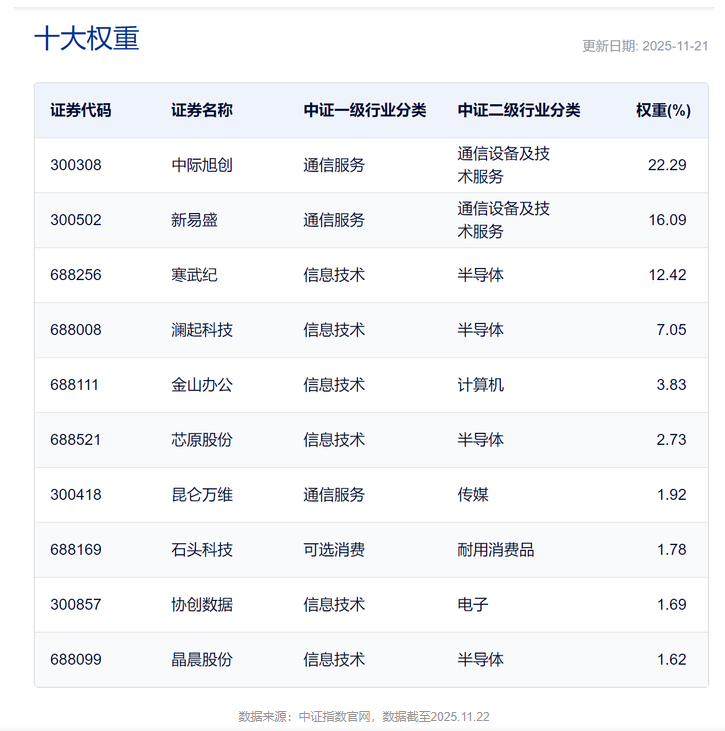This screenshot has height=731, width=725.
Task: Click the 证券名称 column header
Action: tap(201, 110)
